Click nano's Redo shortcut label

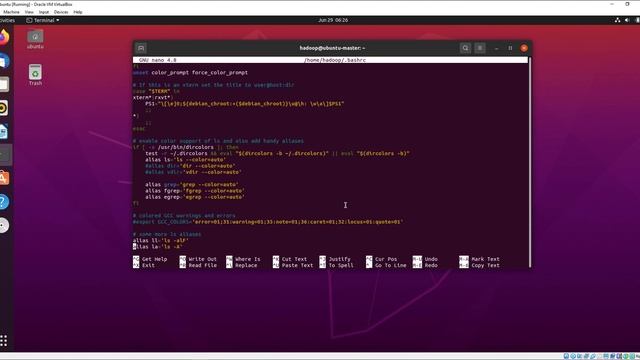coord(431,265)
